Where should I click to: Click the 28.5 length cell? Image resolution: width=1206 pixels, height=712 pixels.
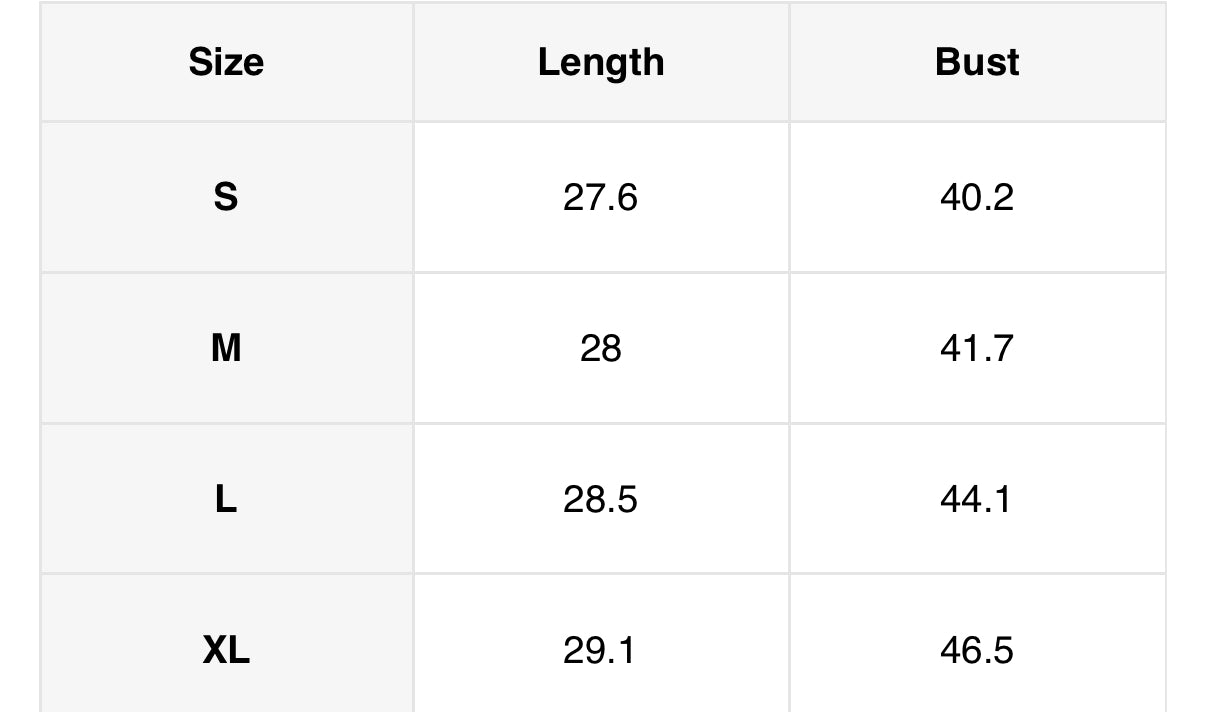click(x=601, y=499)
